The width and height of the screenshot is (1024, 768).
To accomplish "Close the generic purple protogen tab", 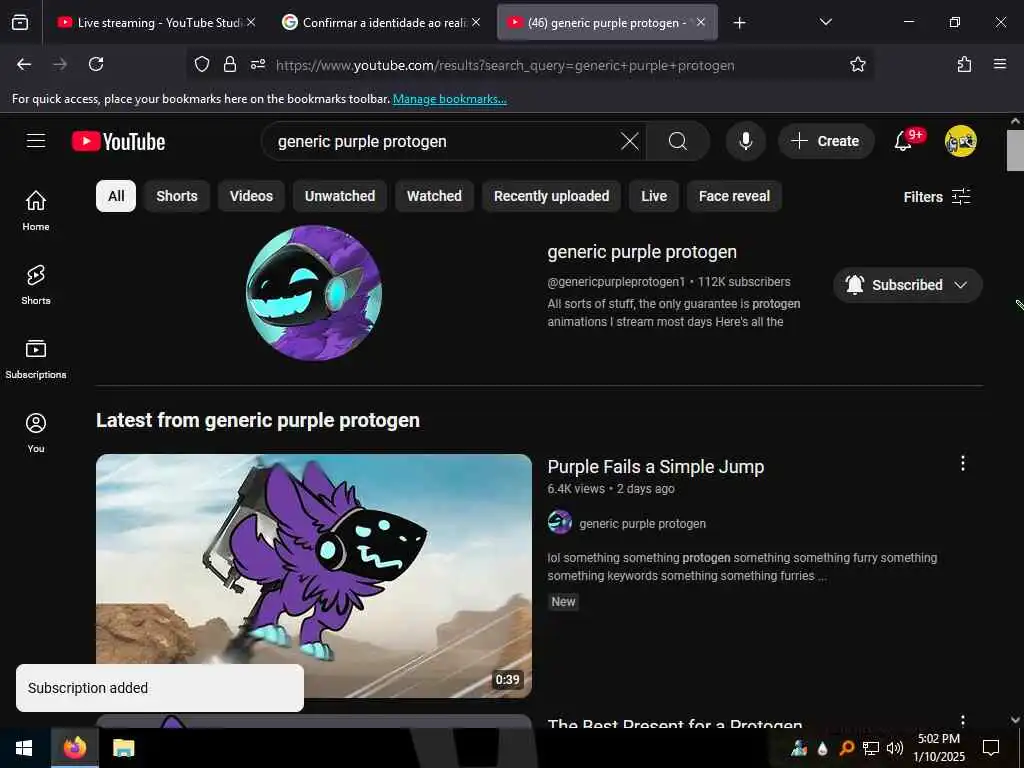I will tap(701, 22).
